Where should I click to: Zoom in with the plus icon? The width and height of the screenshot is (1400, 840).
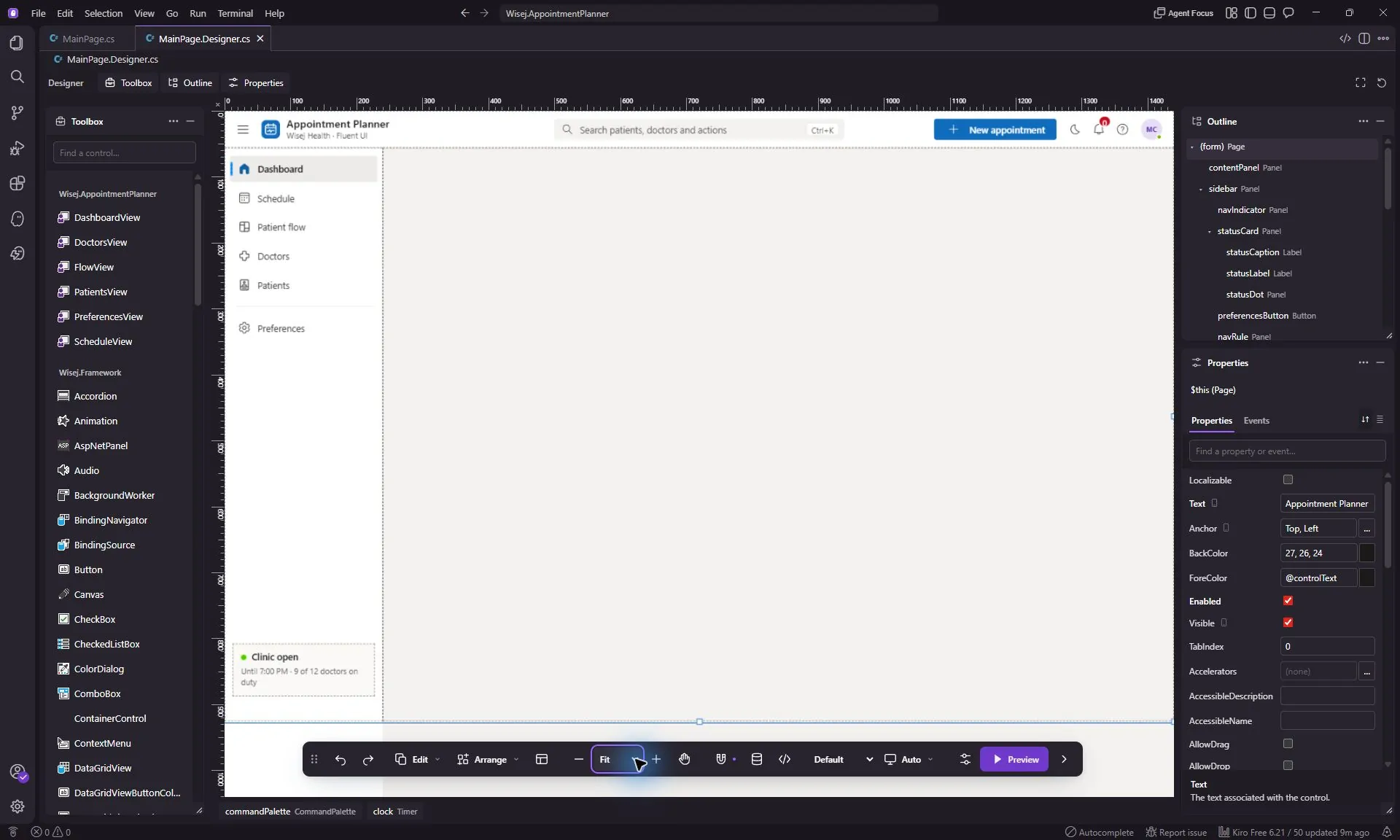656,759
